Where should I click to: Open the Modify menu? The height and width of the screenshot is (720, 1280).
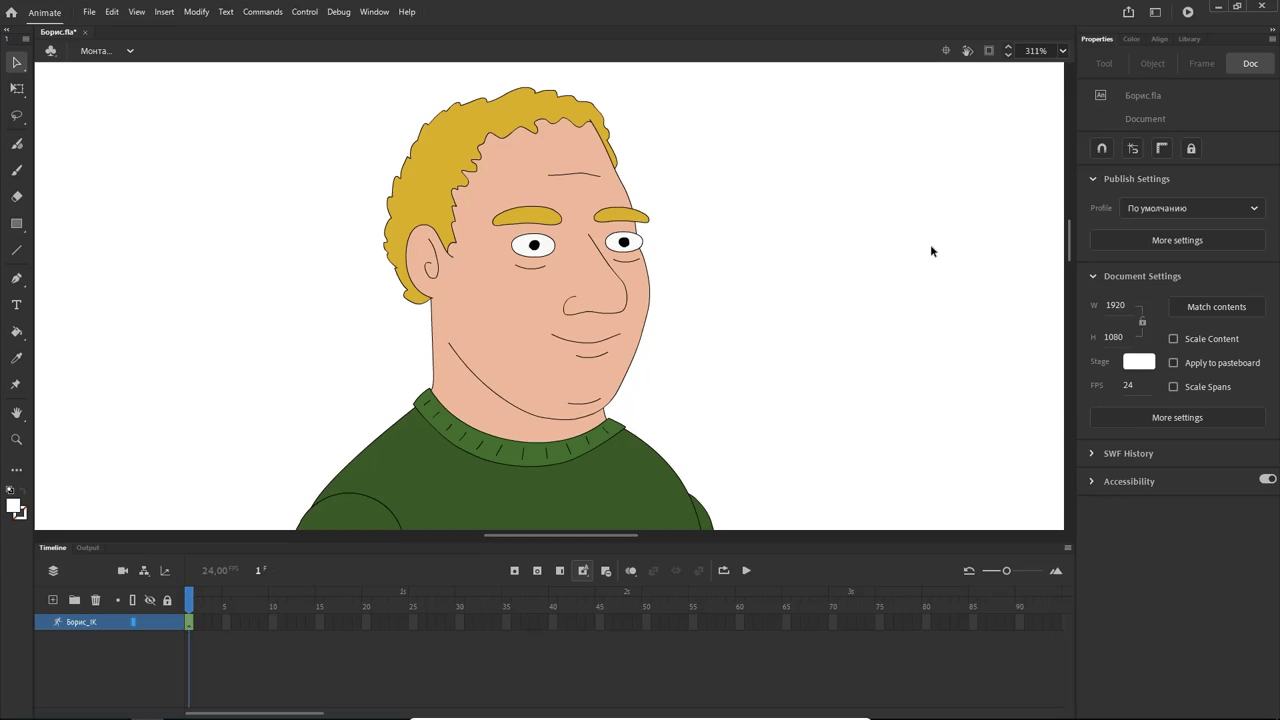(x=196, y=12)
